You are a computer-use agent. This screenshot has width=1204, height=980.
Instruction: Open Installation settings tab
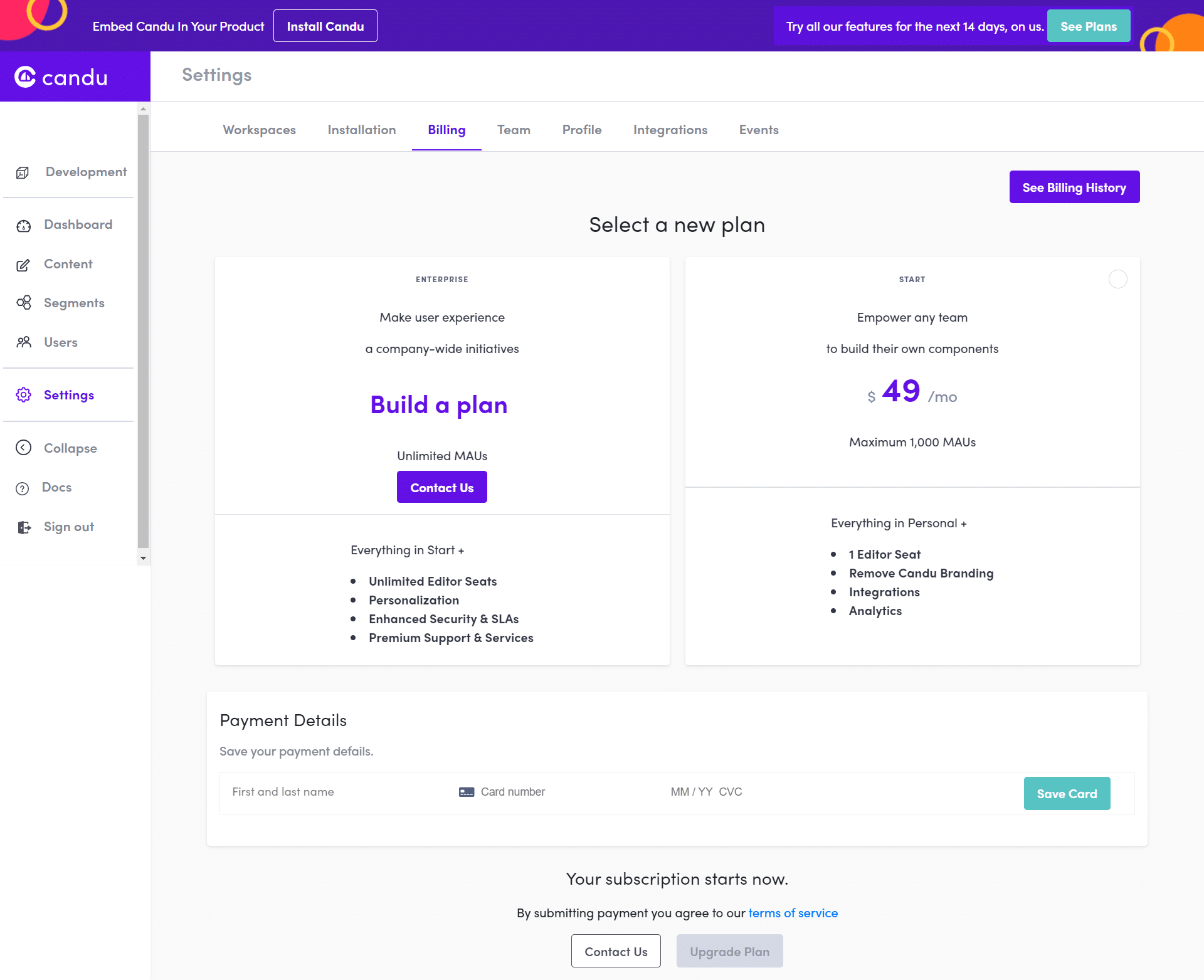(362, 128)
